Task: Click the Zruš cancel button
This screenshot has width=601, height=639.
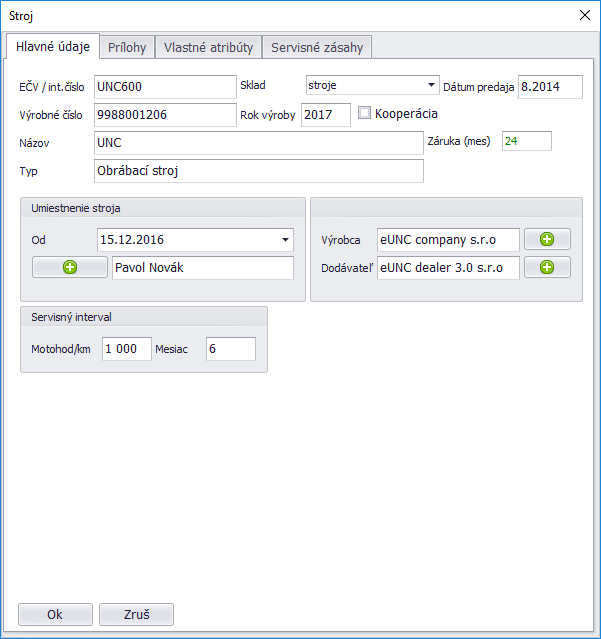Action: click(x=136, y=614)
